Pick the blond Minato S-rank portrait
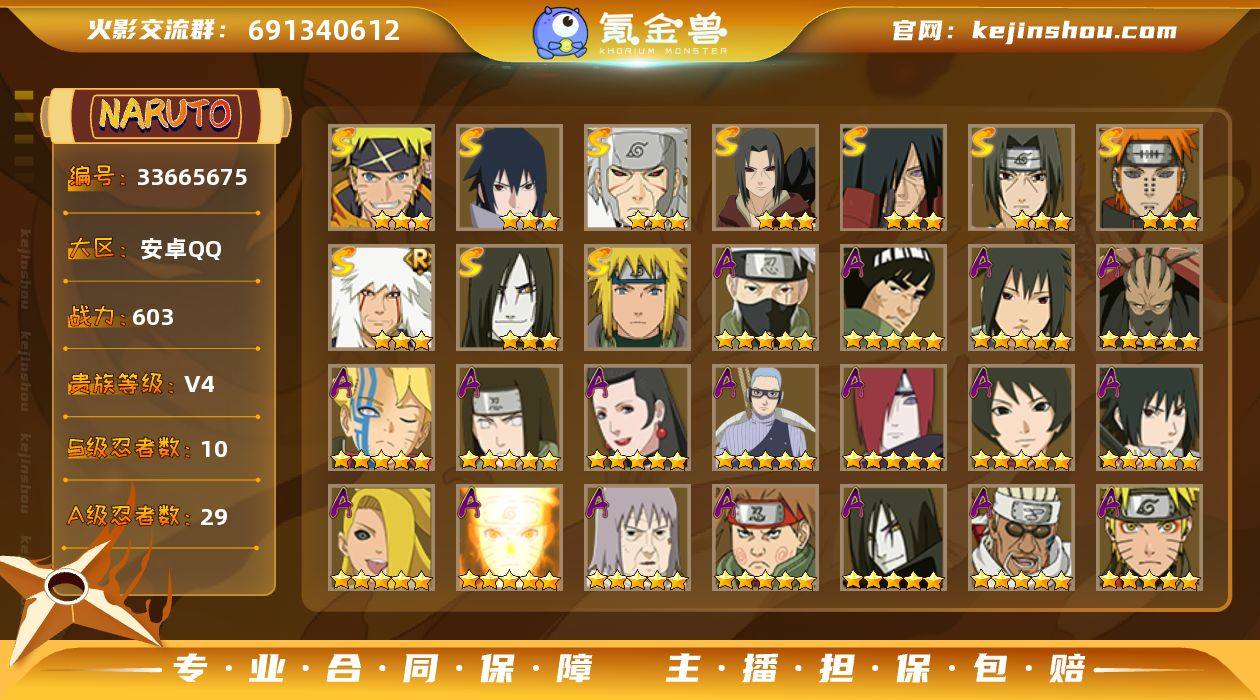The image size is (1260, 700). point(637,298)
